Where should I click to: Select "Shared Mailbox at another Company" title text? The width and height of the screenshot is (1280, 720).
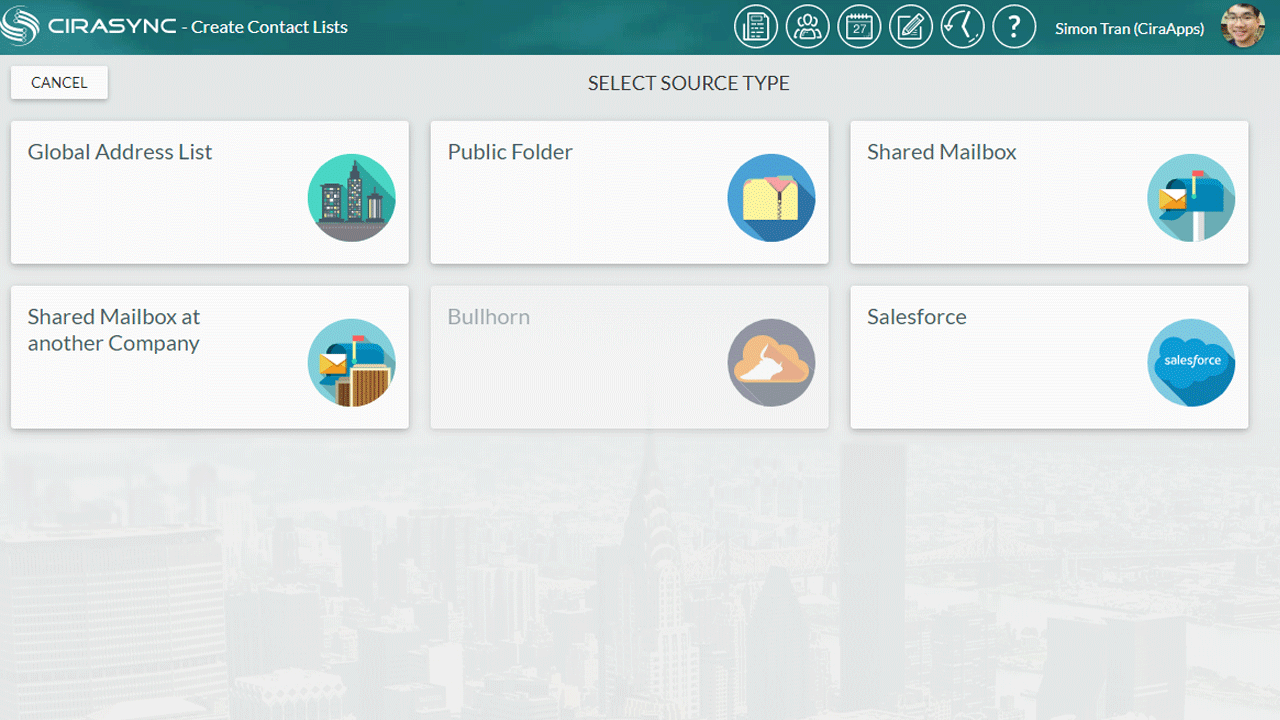114,330
